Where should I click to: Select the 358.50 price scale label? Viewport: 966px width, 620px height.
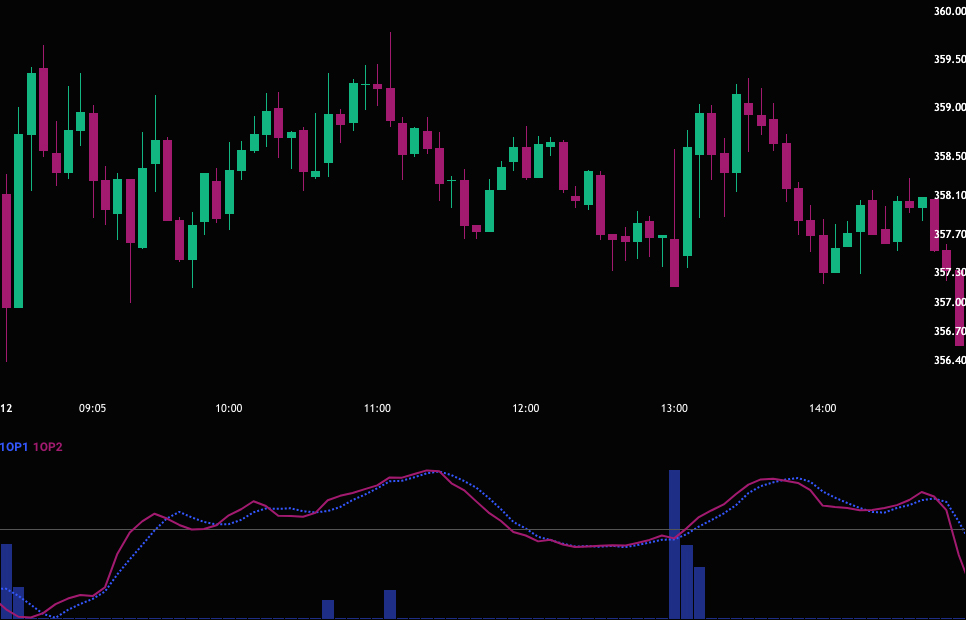coord(949,157)
